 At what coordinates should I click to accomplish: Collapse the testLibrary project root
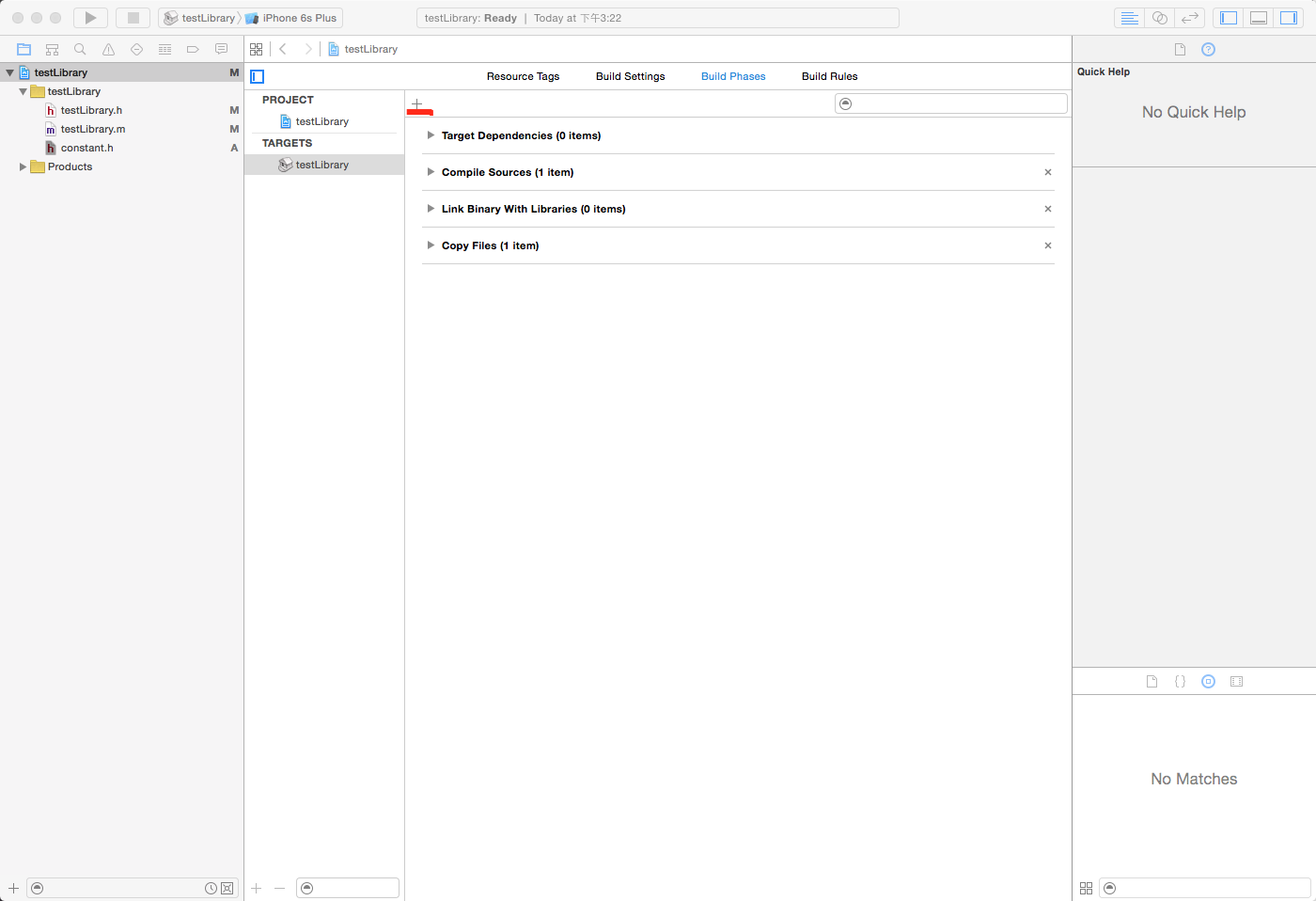pos(10,72)
